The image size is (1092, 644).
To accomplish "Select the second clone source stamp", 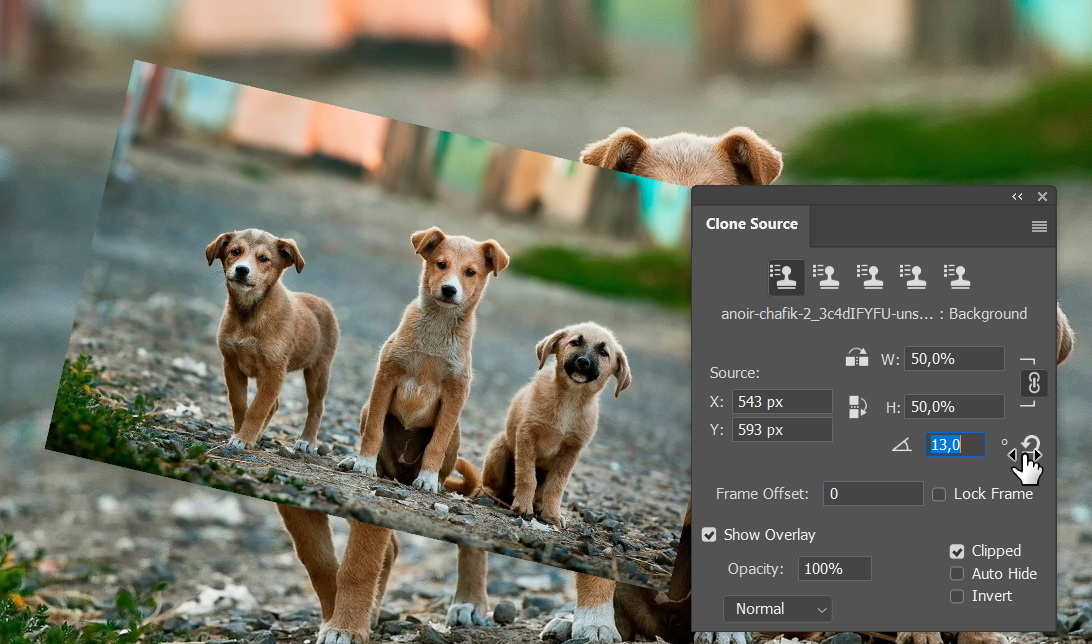I will (826, 277).
